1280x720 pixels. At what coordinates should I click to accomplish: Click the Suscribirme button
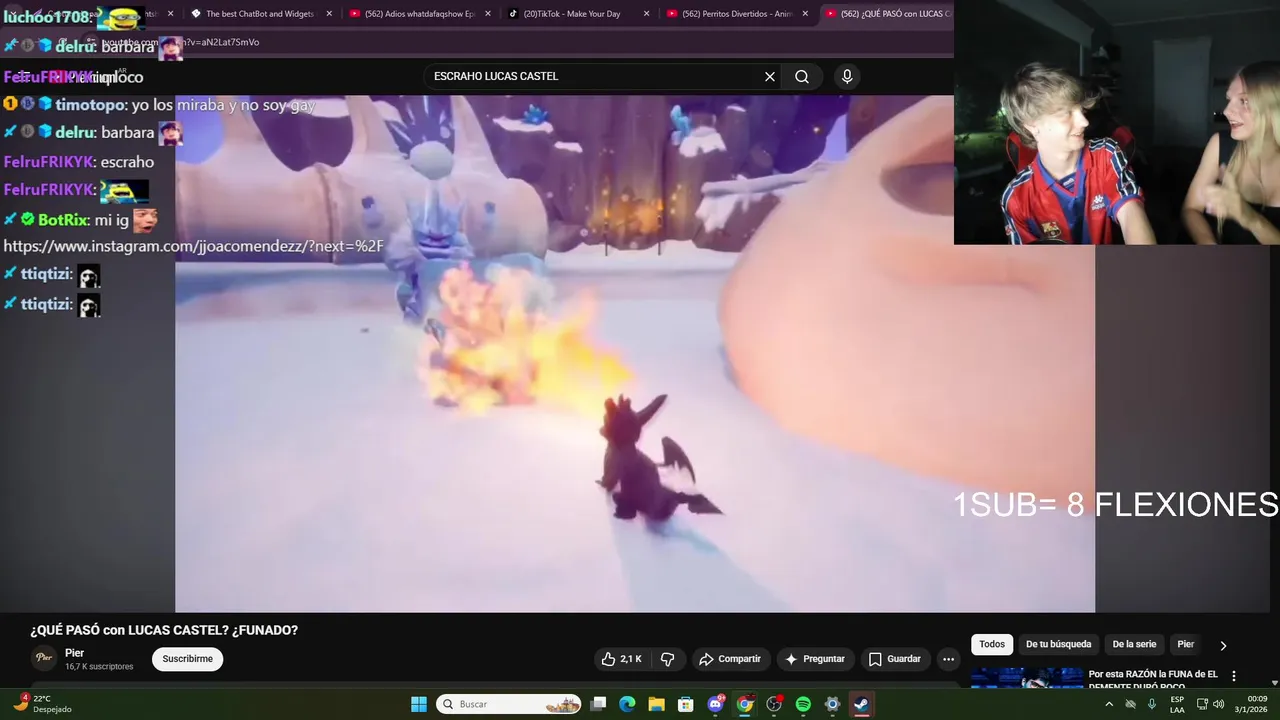[187, 659]
